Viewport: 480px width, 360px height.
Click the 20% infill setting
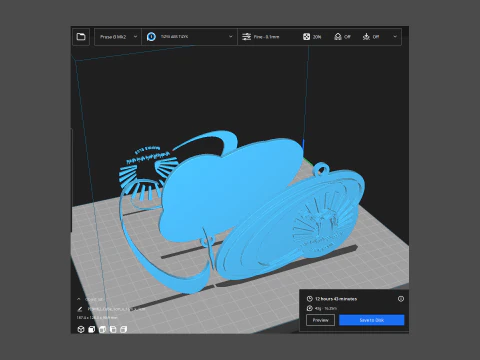pyautogui.click(x=312, y=37)
